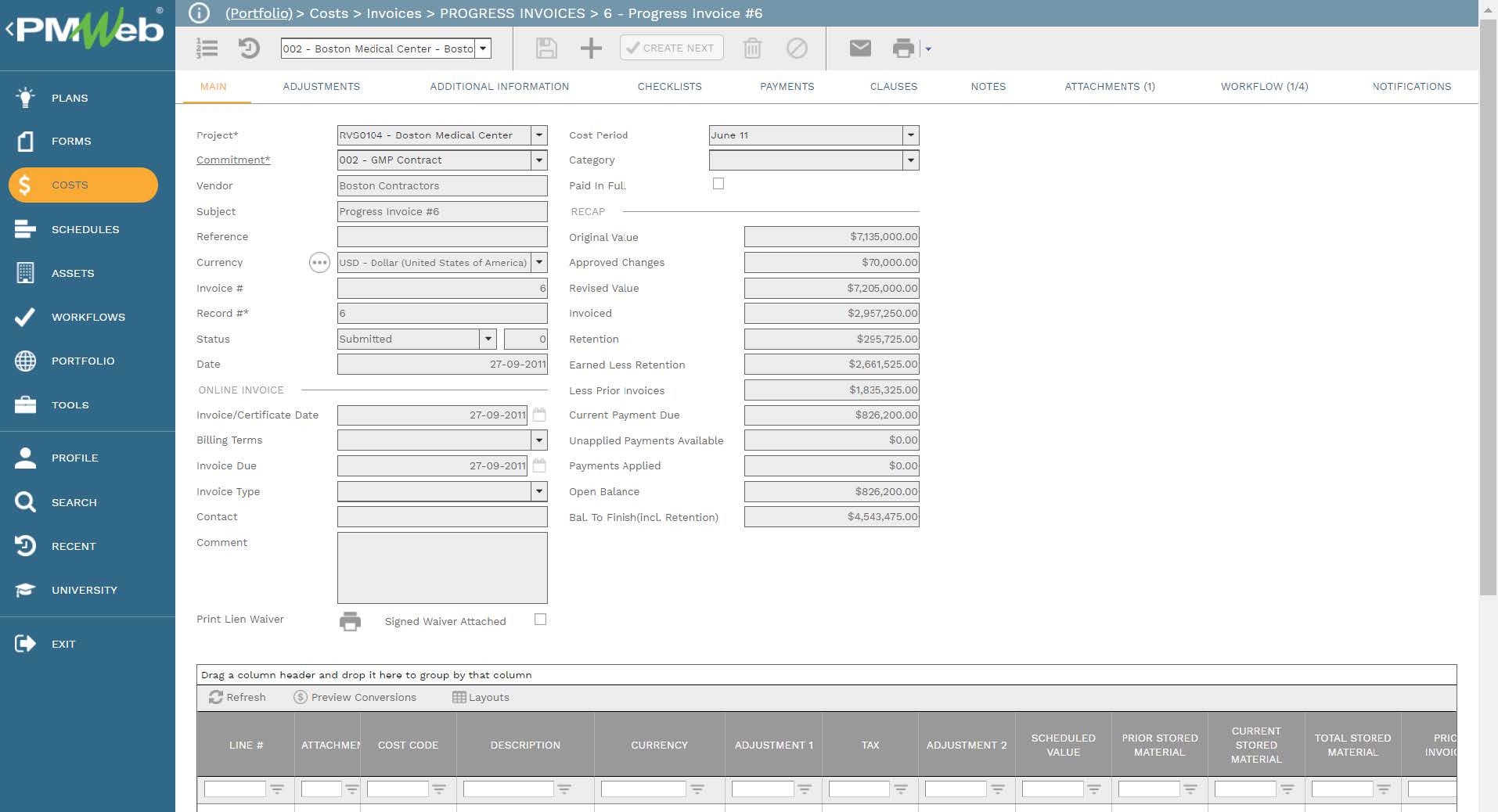Expand the Currency dropdown

539,263
